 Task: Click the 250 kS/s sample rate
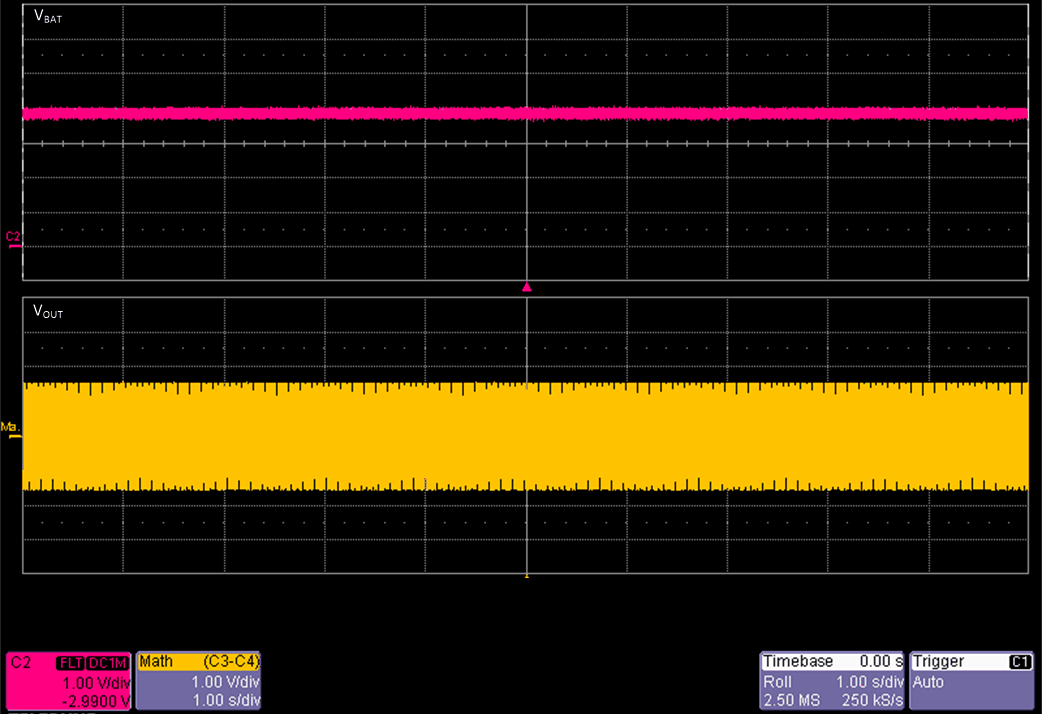[x=871, y=701]
